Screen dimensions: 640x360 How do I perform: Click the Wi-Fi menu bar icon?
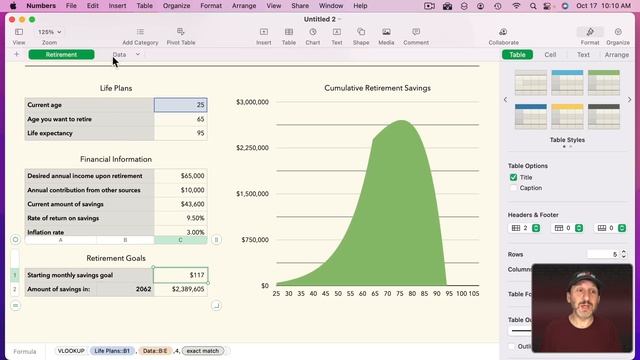516,6
